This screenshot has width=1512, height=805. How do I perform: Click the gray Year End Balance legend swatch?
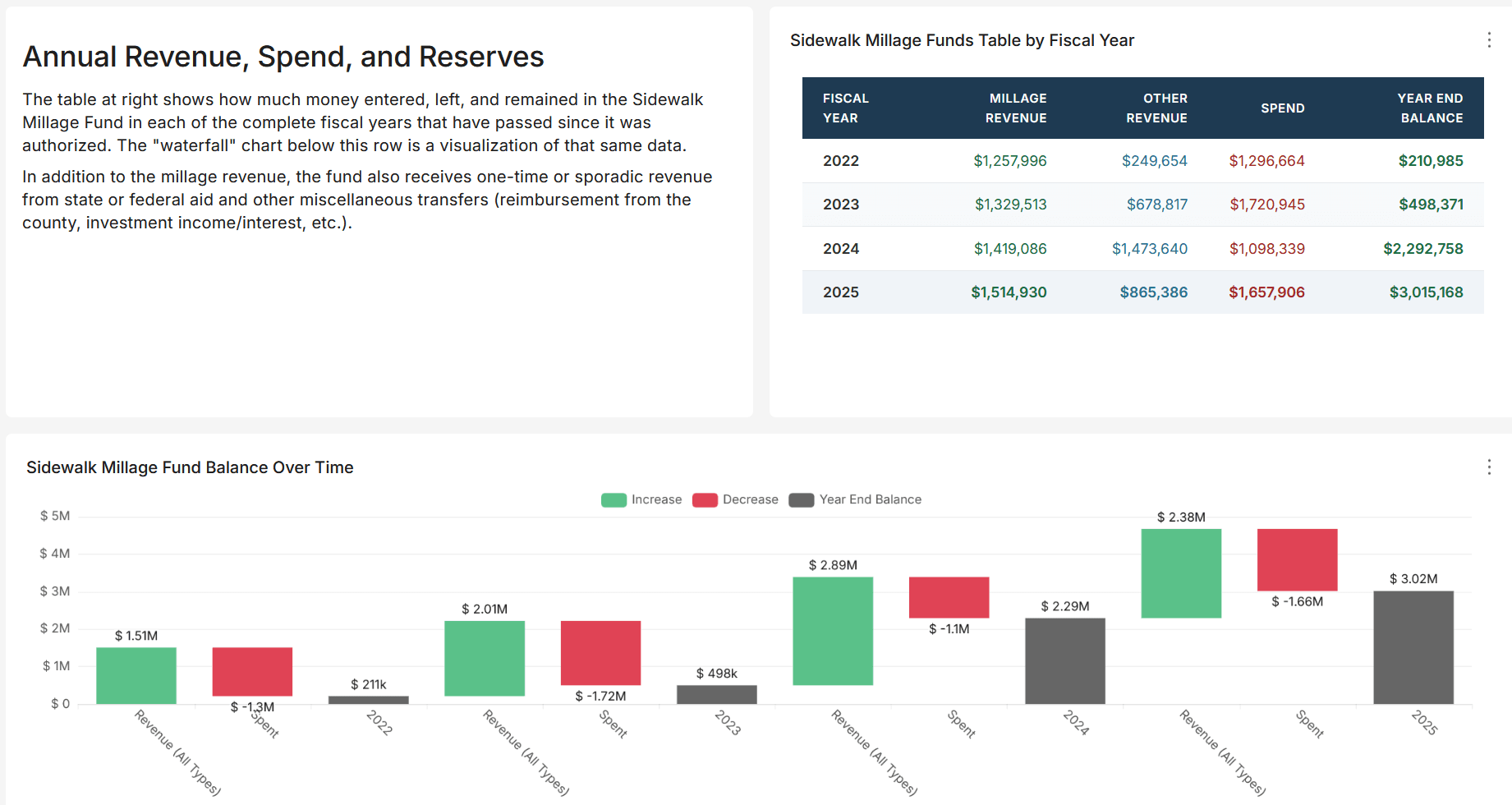pos(801,500)
